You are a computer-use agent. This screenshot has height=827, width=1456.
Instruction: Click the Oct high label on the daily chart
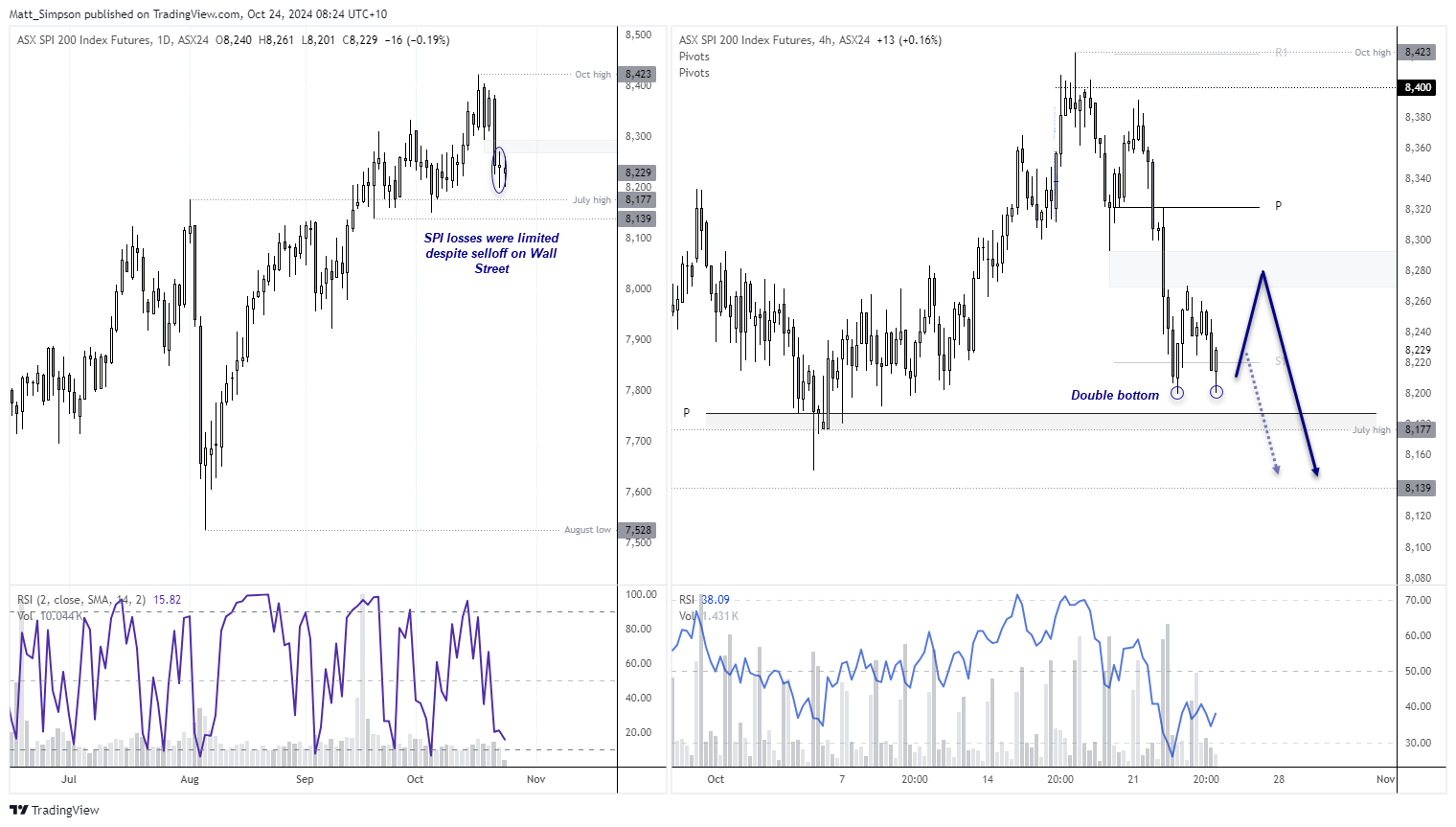pos(592,75)
